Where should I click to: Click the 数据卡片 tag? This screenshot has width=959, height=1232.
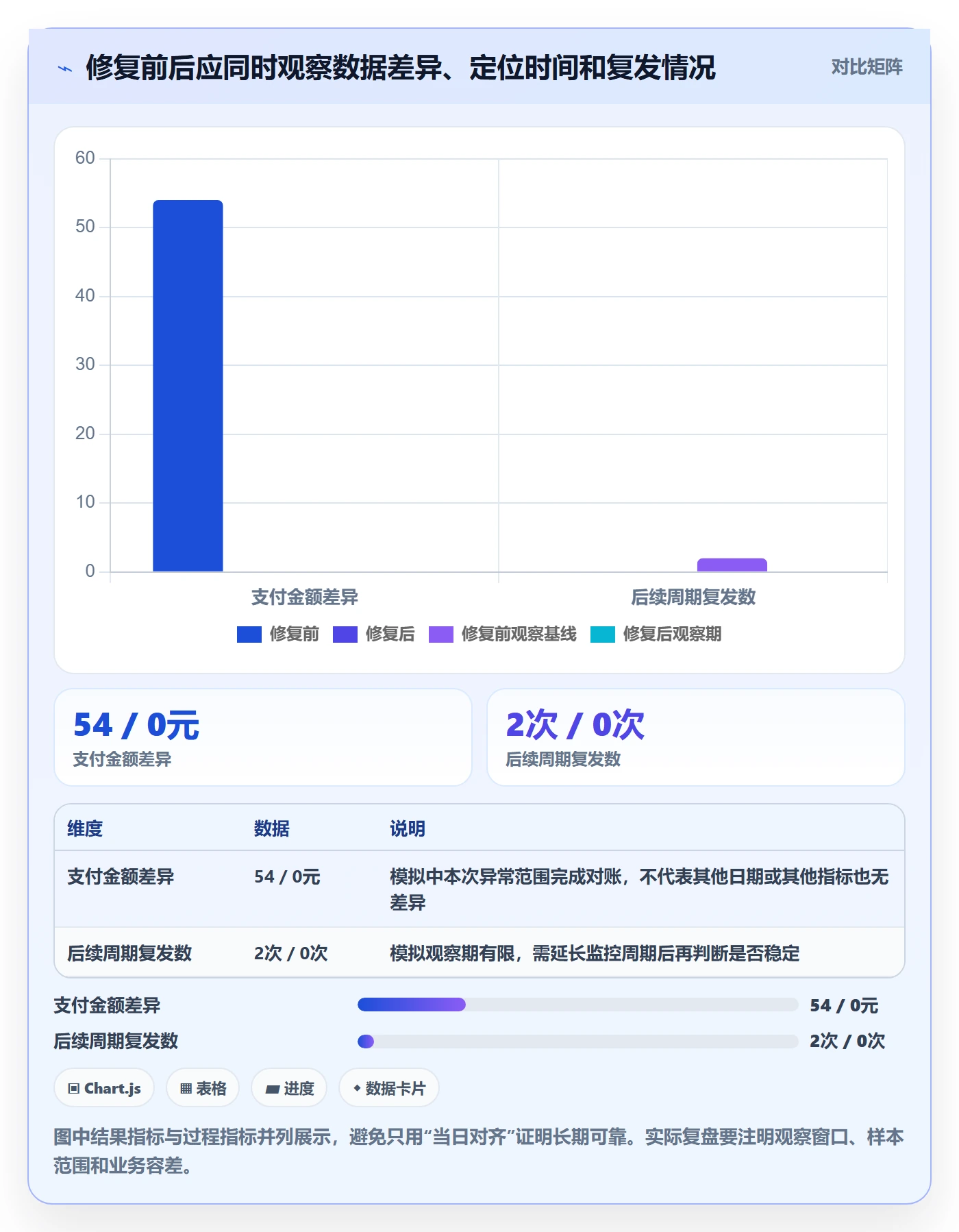(389, 1088)
